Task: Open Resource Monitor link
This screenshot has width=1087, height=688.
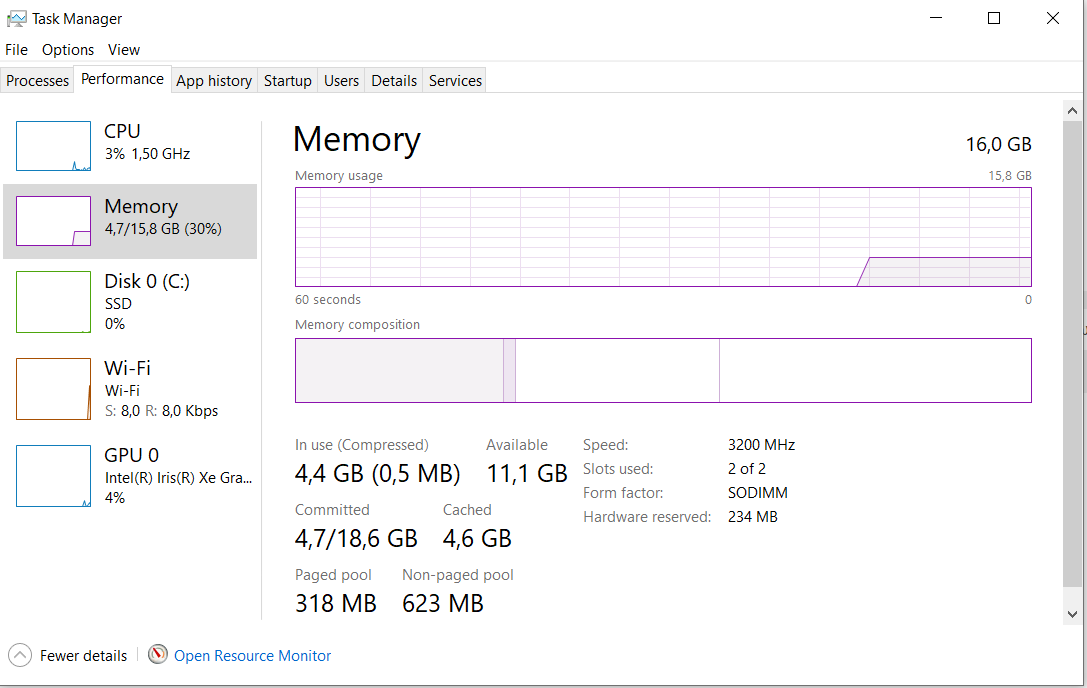Action: [252, 656]
